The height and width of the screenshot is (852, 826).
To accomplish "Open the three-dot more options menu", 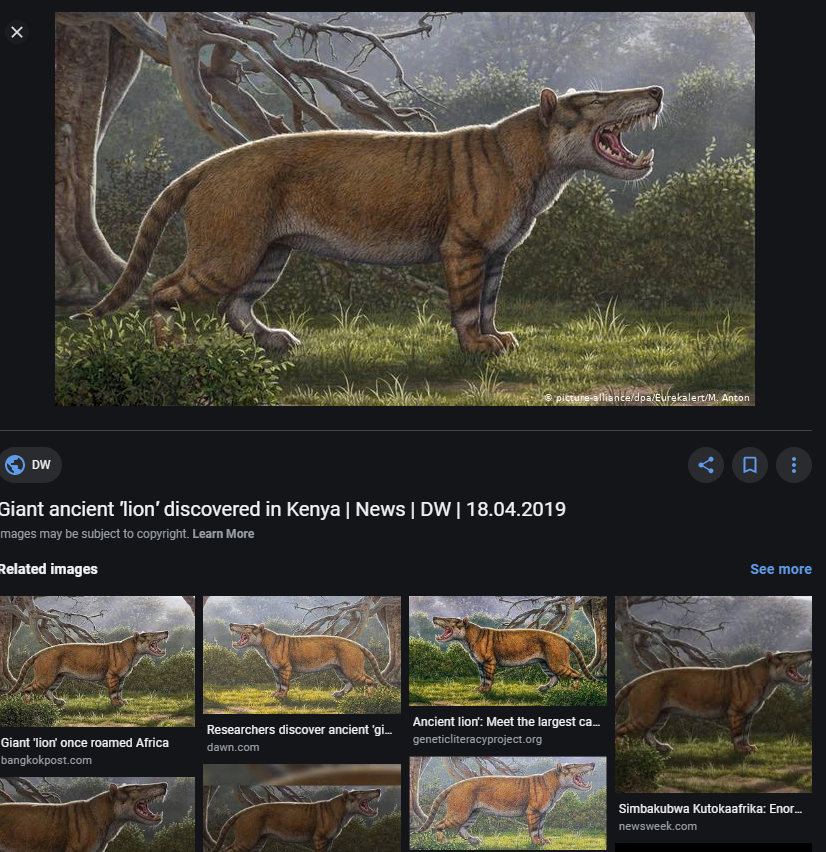I will pos(793,465).
